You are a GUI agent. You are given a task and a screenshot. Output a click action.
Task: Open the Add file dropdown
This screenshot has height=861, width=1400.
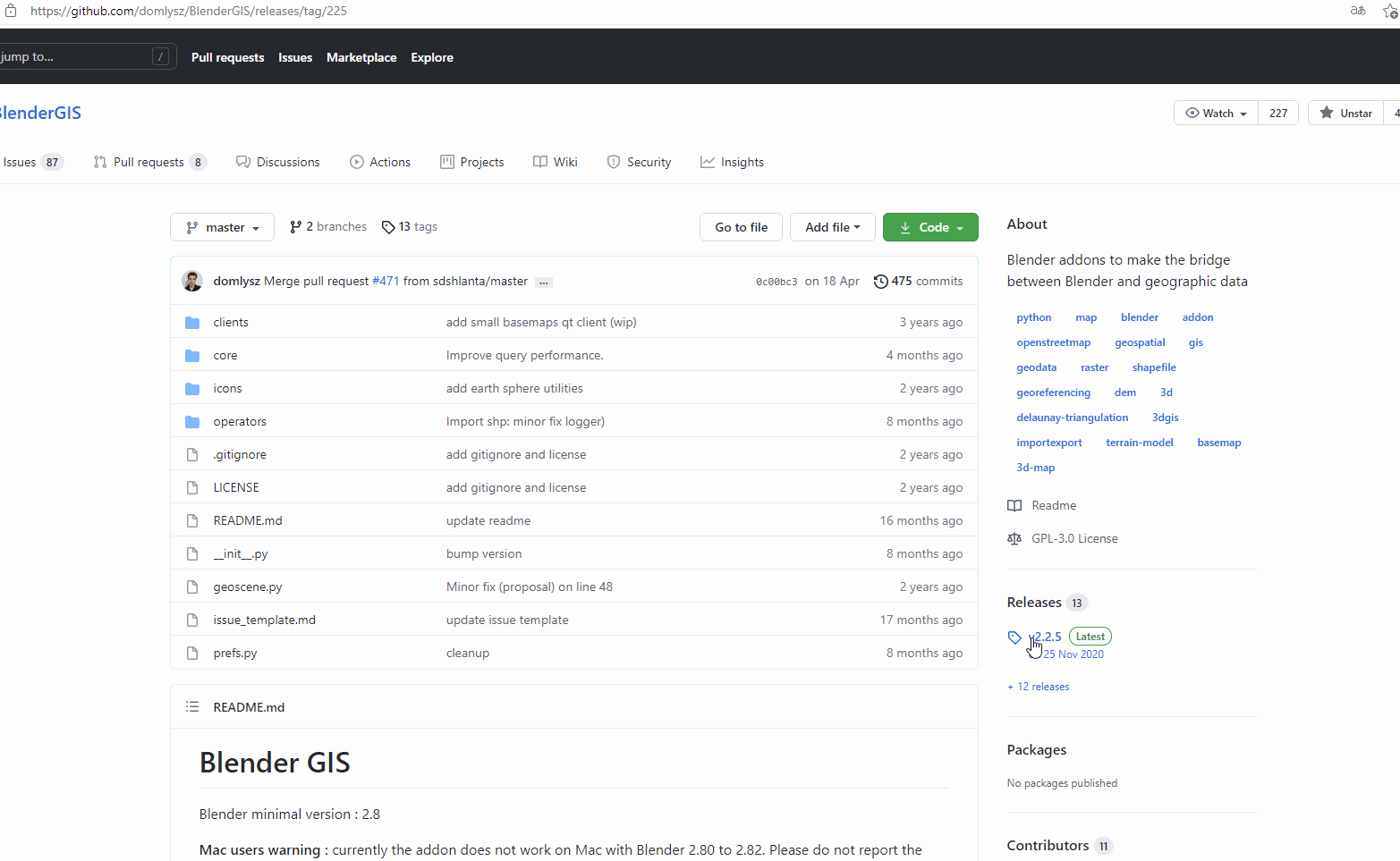coord(833,227)
